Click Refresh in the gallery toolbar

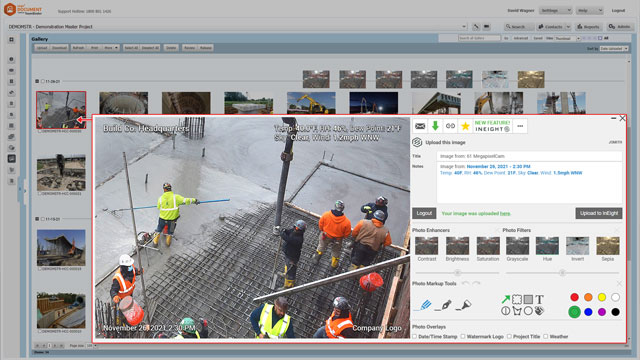(78, 48)
